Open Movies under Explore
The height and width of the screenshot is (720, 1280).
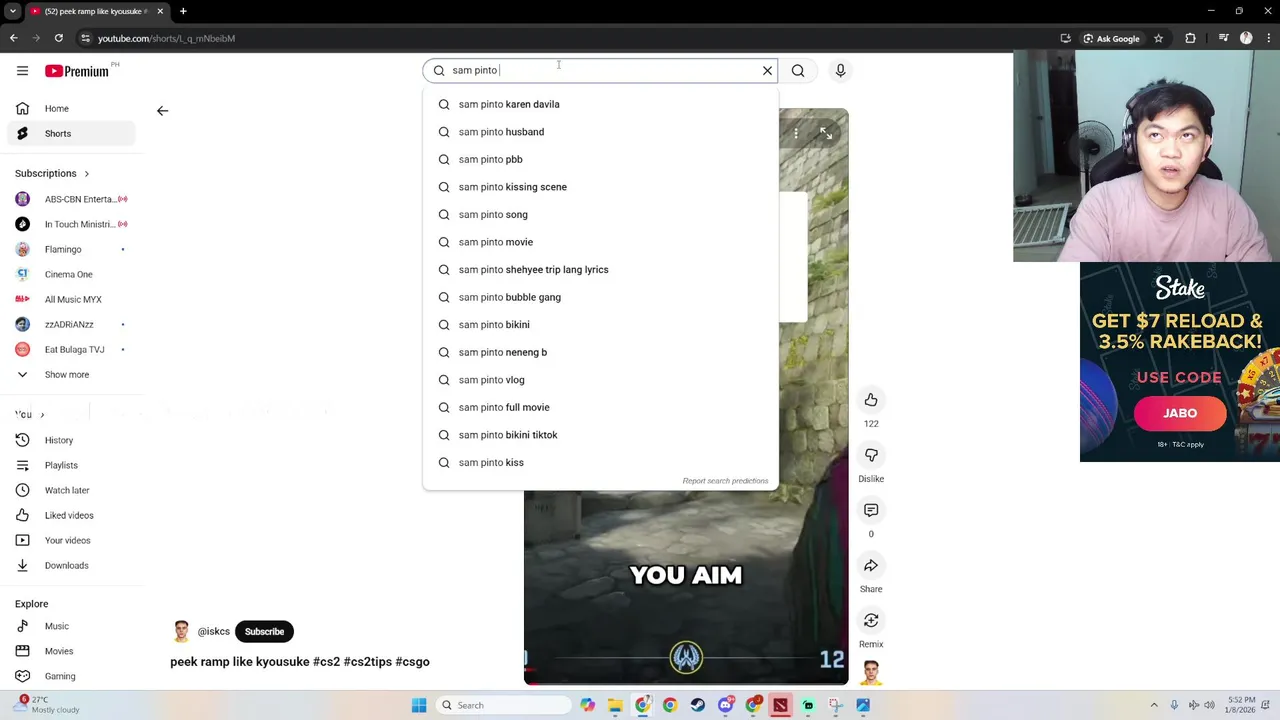pos(71,651)
